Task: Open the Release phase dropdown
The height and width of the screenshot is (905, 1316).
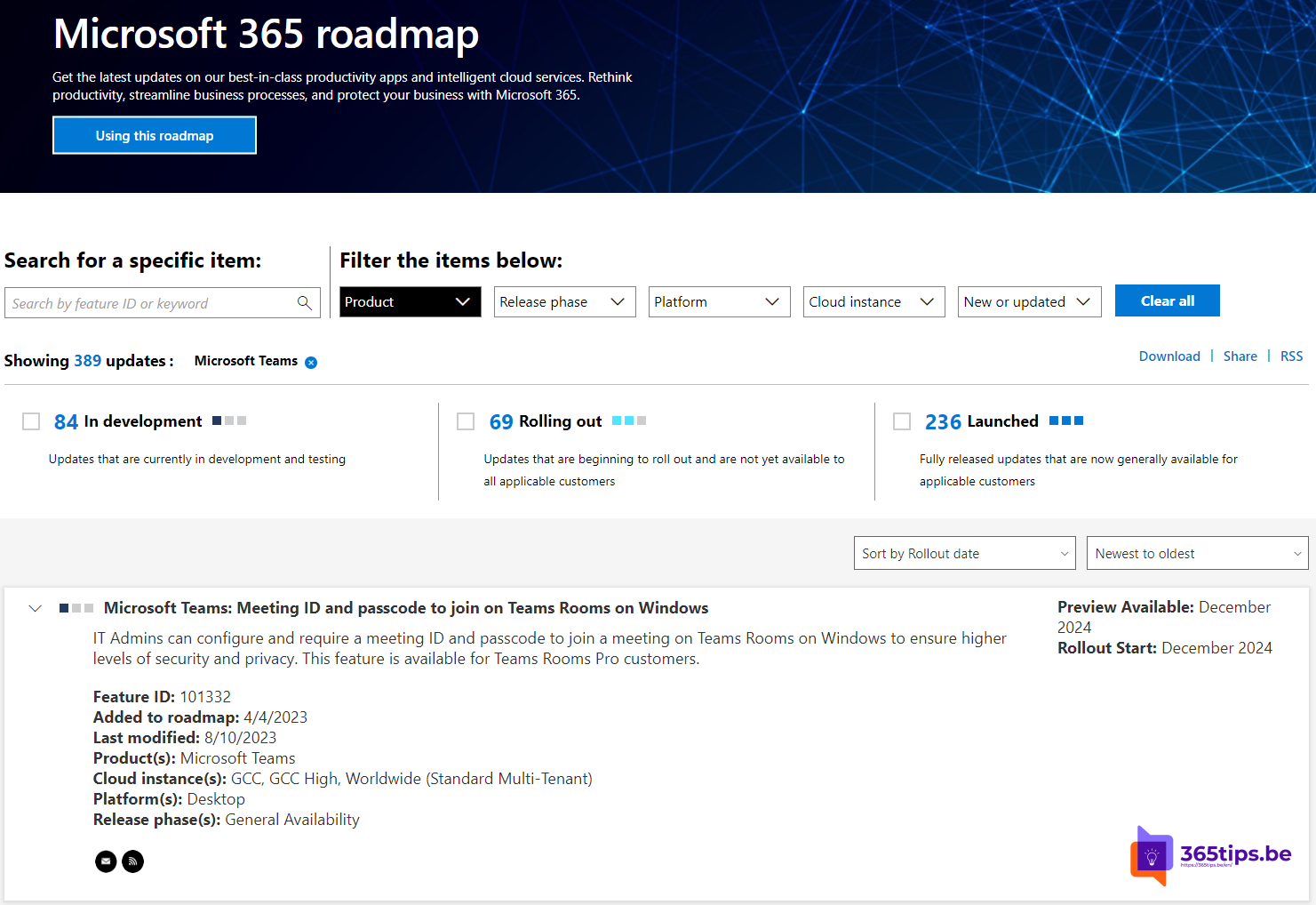Action: [x=565, y=301]
